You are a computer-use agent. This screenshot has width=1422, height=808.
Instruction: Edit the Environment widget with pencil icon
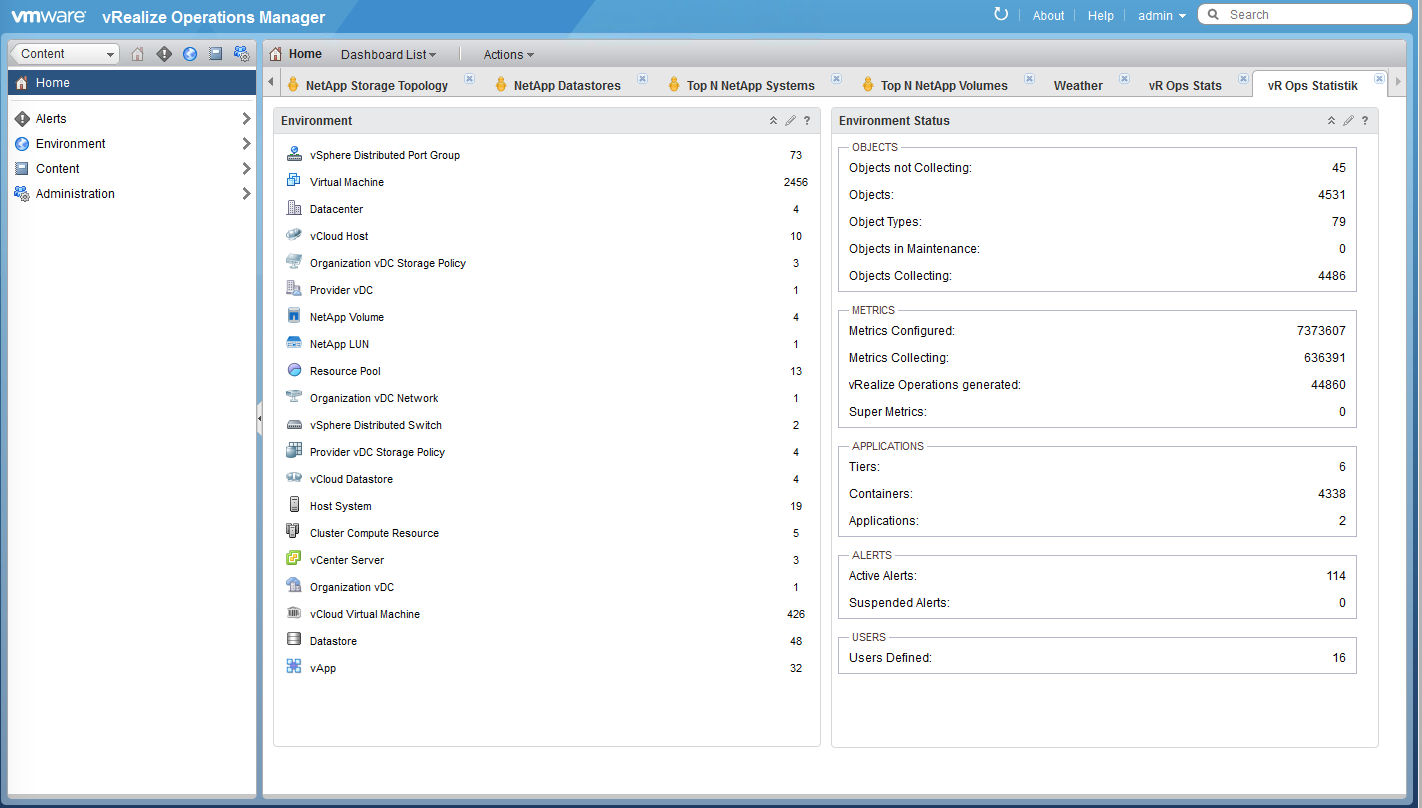point(790,121)
